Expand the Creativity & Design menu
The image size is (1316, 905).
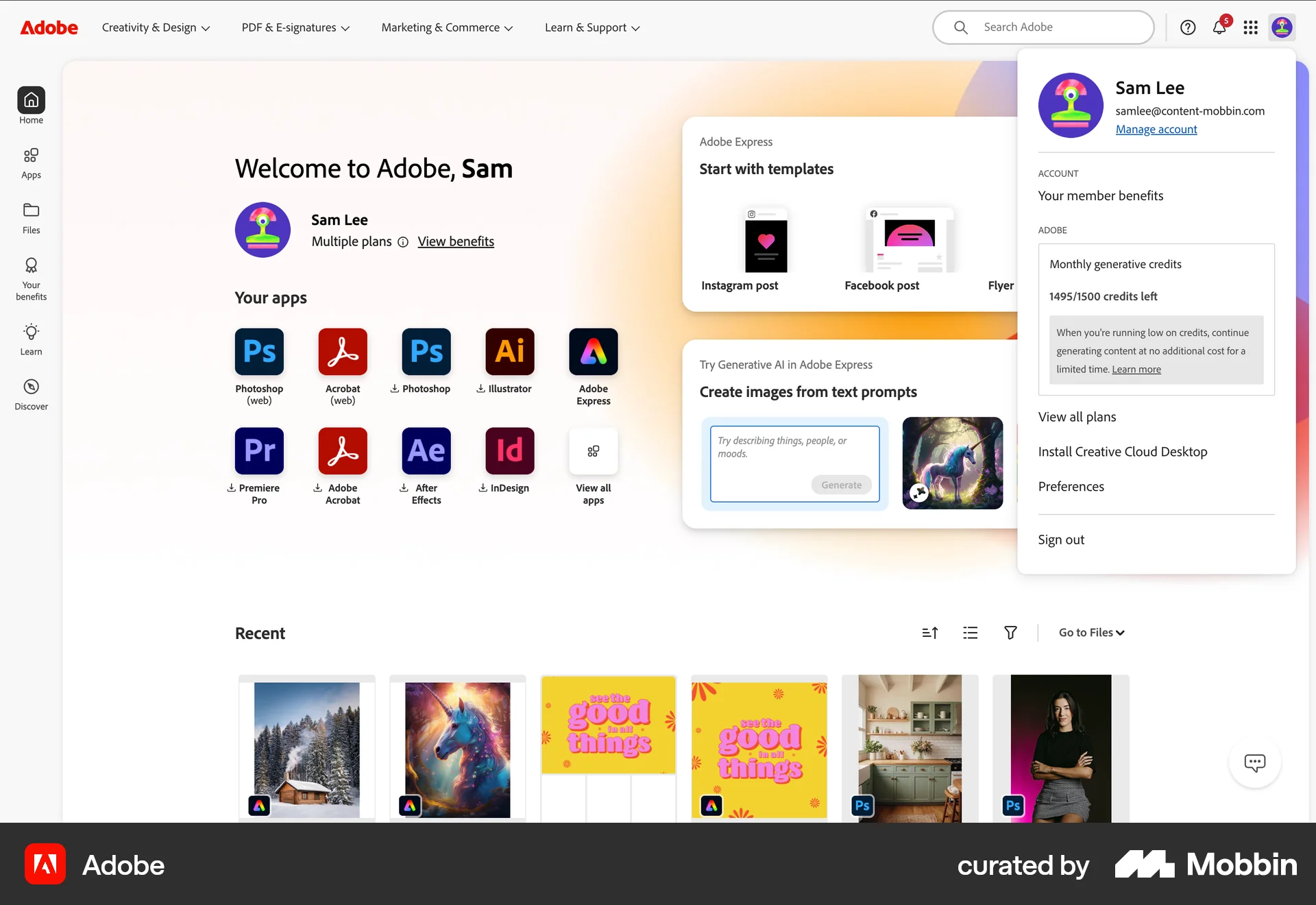[156, 27]
